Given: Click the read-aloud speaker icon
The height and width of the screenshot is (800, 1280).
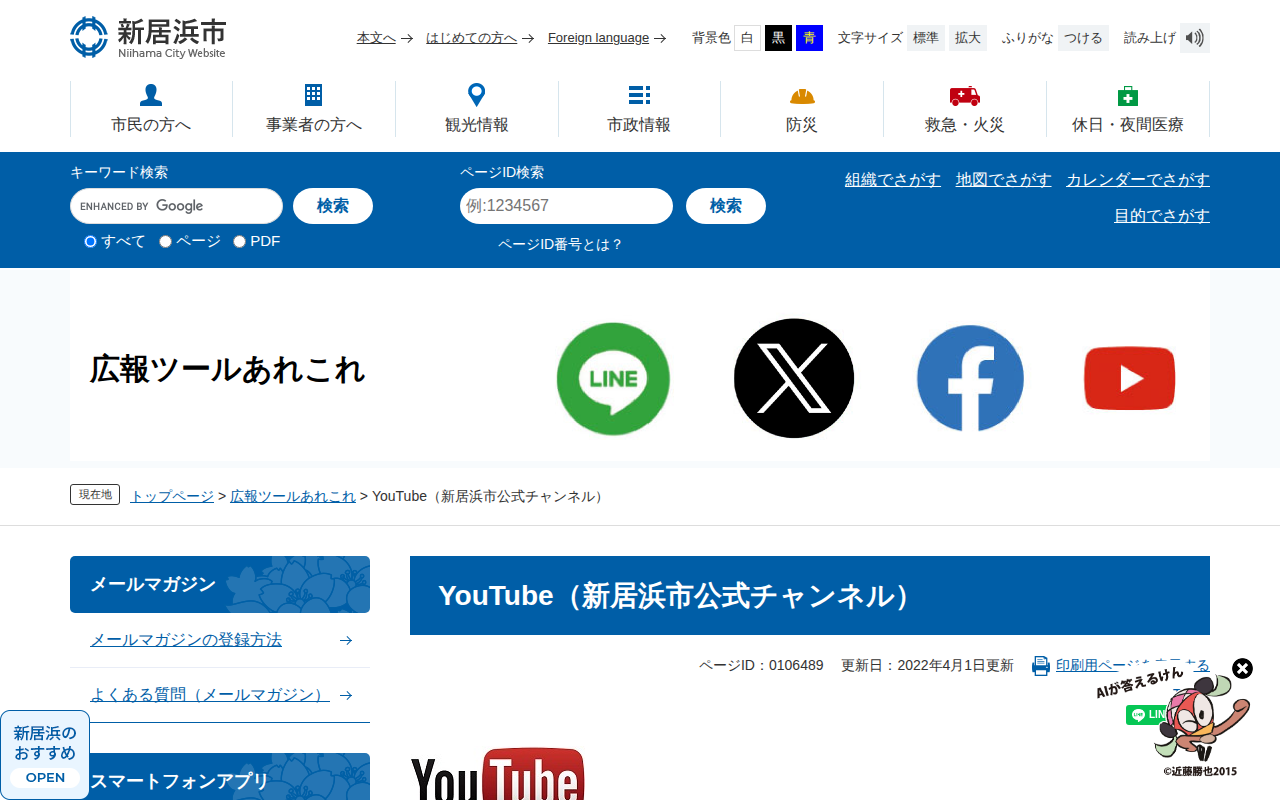Looking at the screenshot, I should 1195,38.
